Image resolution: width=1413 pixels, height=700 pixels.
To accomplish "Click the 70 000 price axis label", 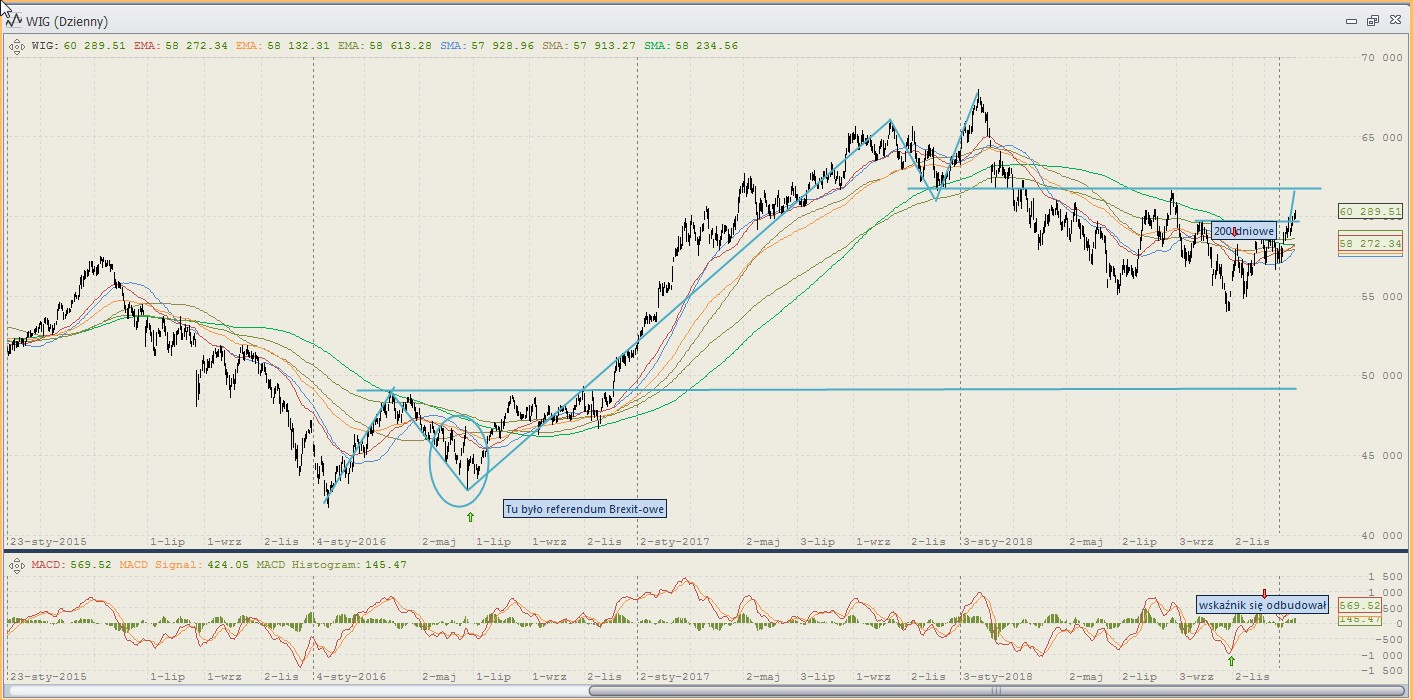I will pos(1381,58).
